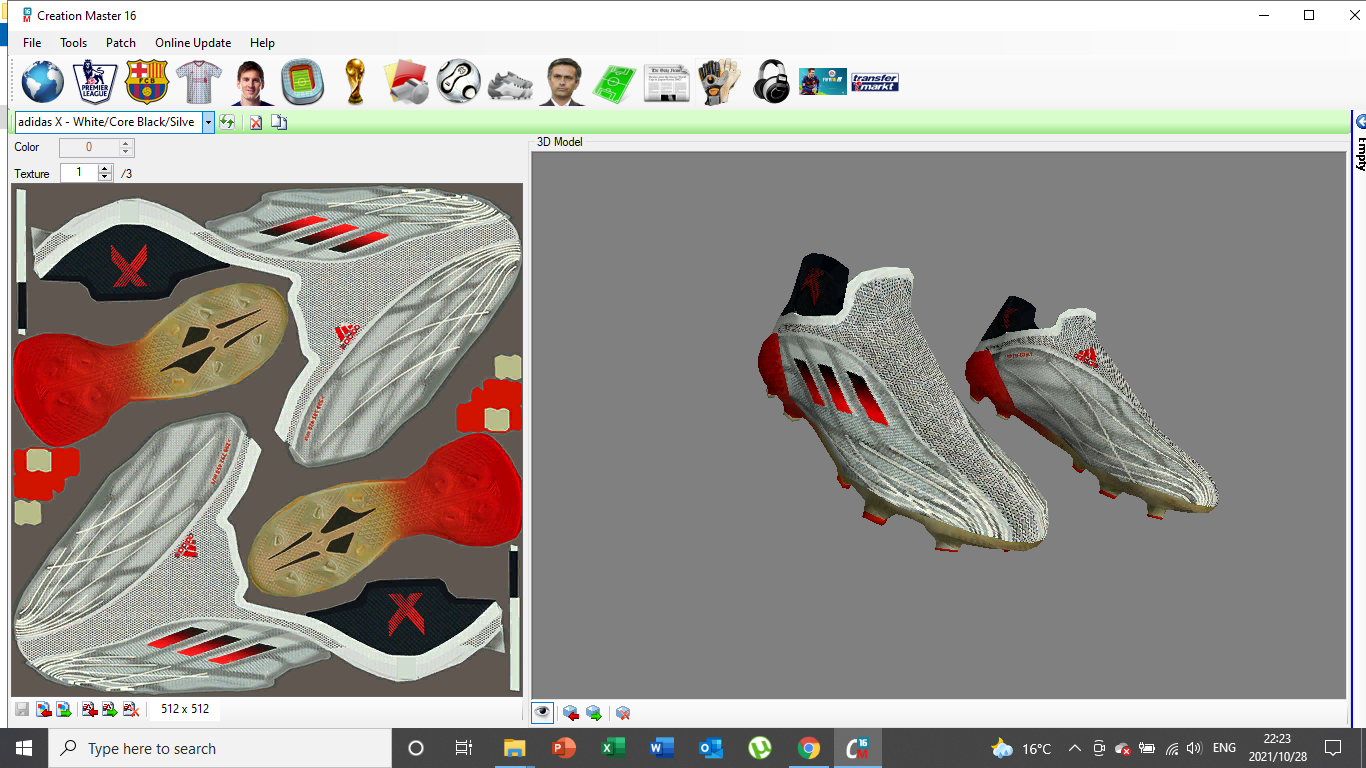This screenshot has height=768, width=1366.
Task: Open the Tools menu
Action: (73, 43)
